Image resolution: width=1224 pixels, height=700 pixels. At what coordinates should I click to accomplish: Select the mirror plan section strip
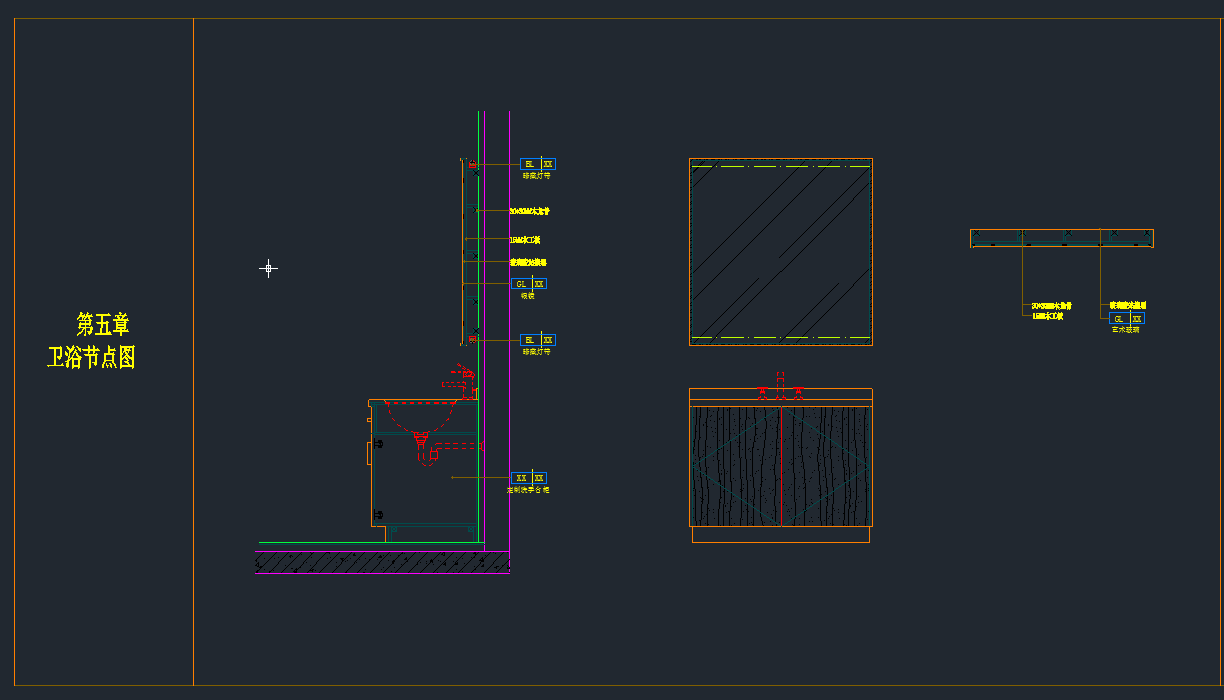tap(1061, 238)
